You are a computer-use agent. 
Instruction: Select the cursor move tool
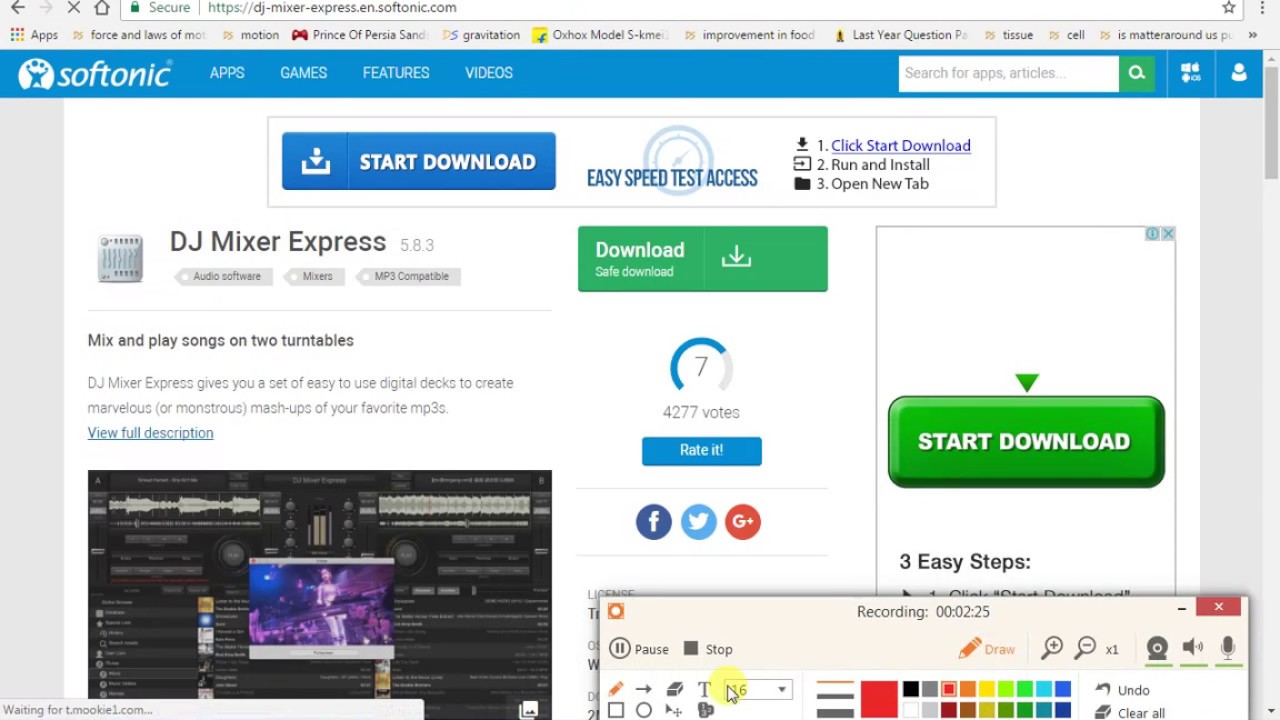pyautogui.click(x=674, y=710)
